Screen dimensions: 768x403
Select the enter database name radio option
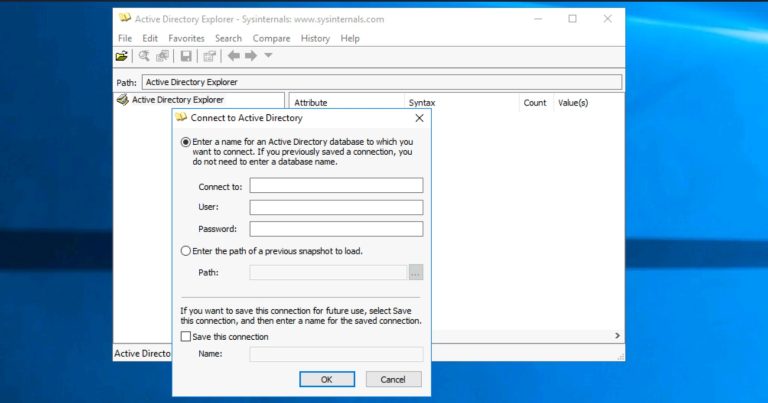tap(185, 142)
